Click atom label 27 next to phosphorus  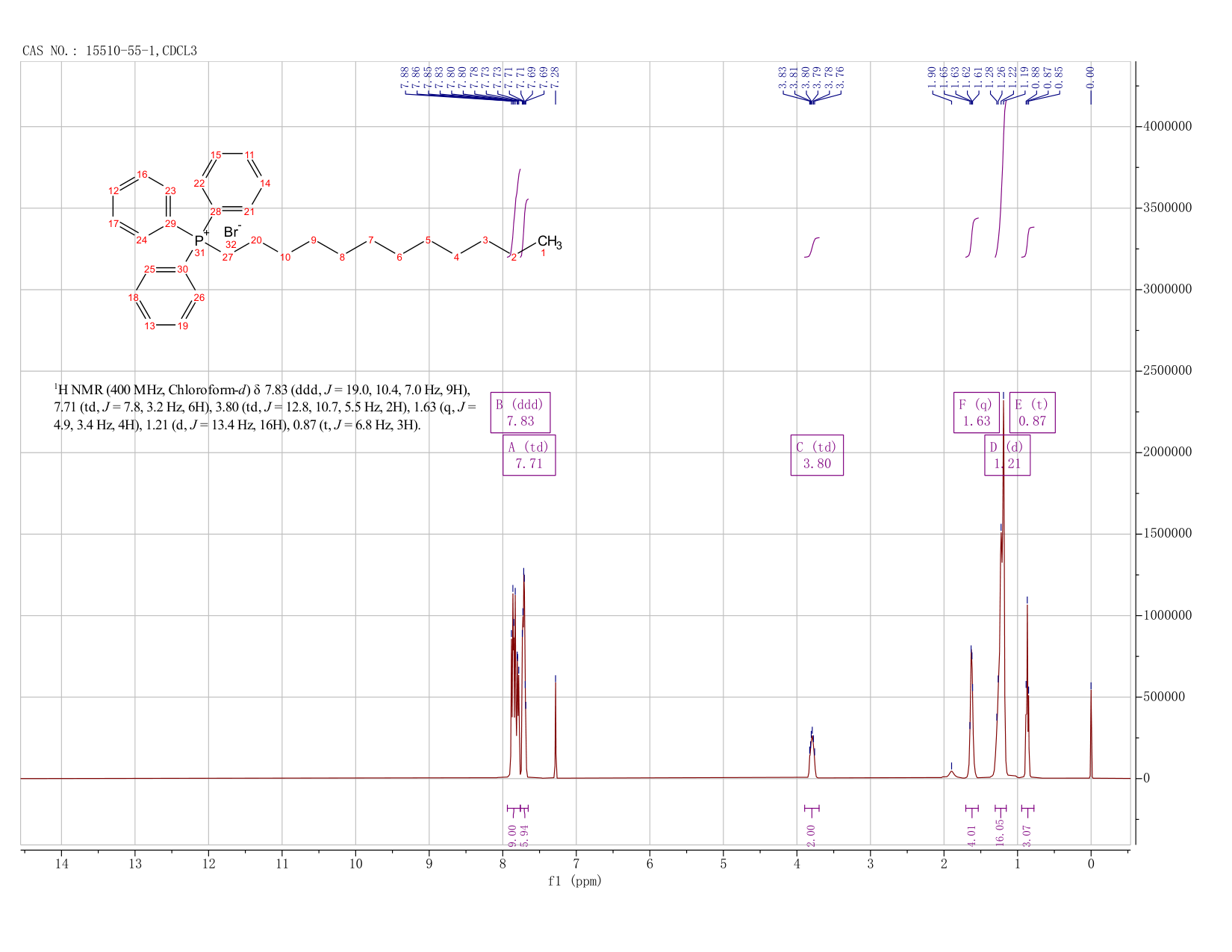pos(228,258)
